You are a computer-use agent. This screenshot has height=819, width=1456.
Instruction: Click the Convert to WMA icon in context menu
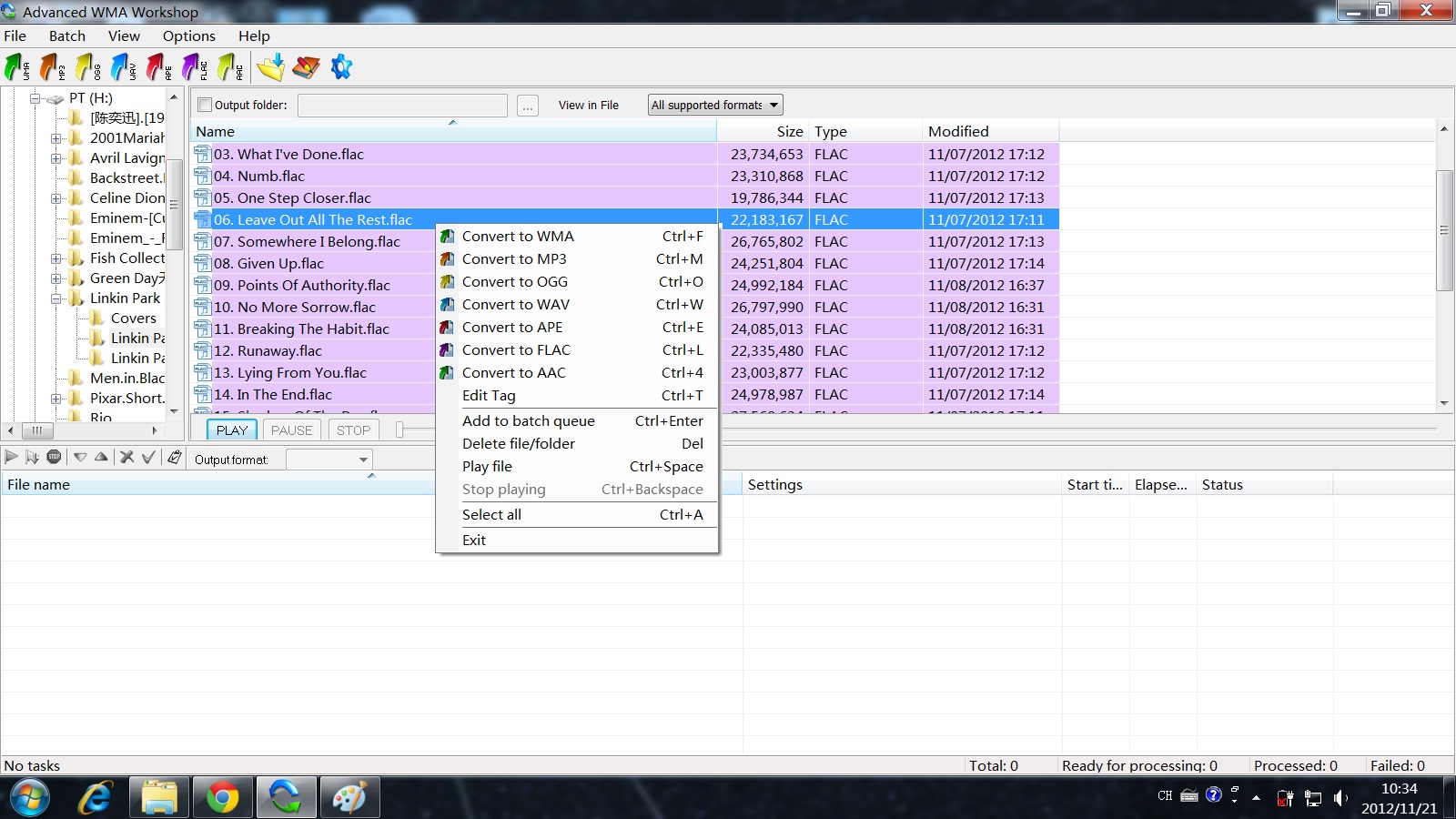point(447,237)
